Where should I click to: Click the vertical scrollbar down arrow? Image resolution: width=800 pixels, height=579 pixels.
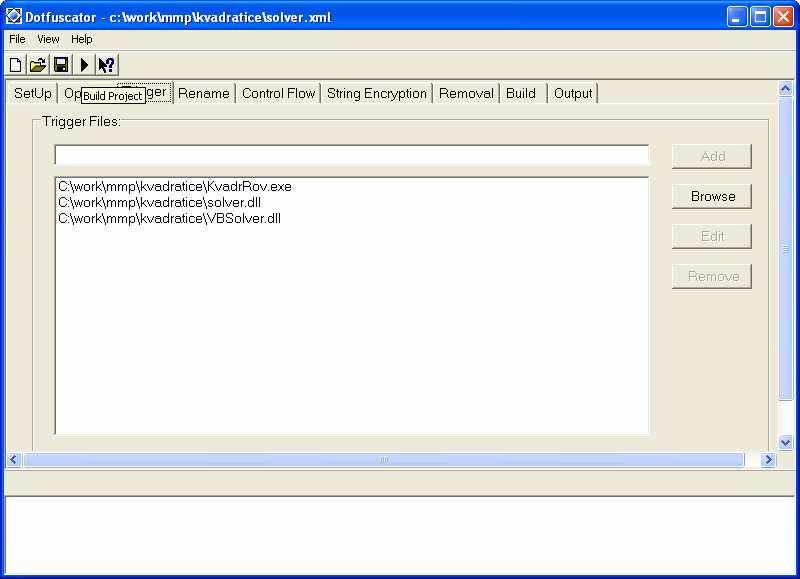[786, 442]
